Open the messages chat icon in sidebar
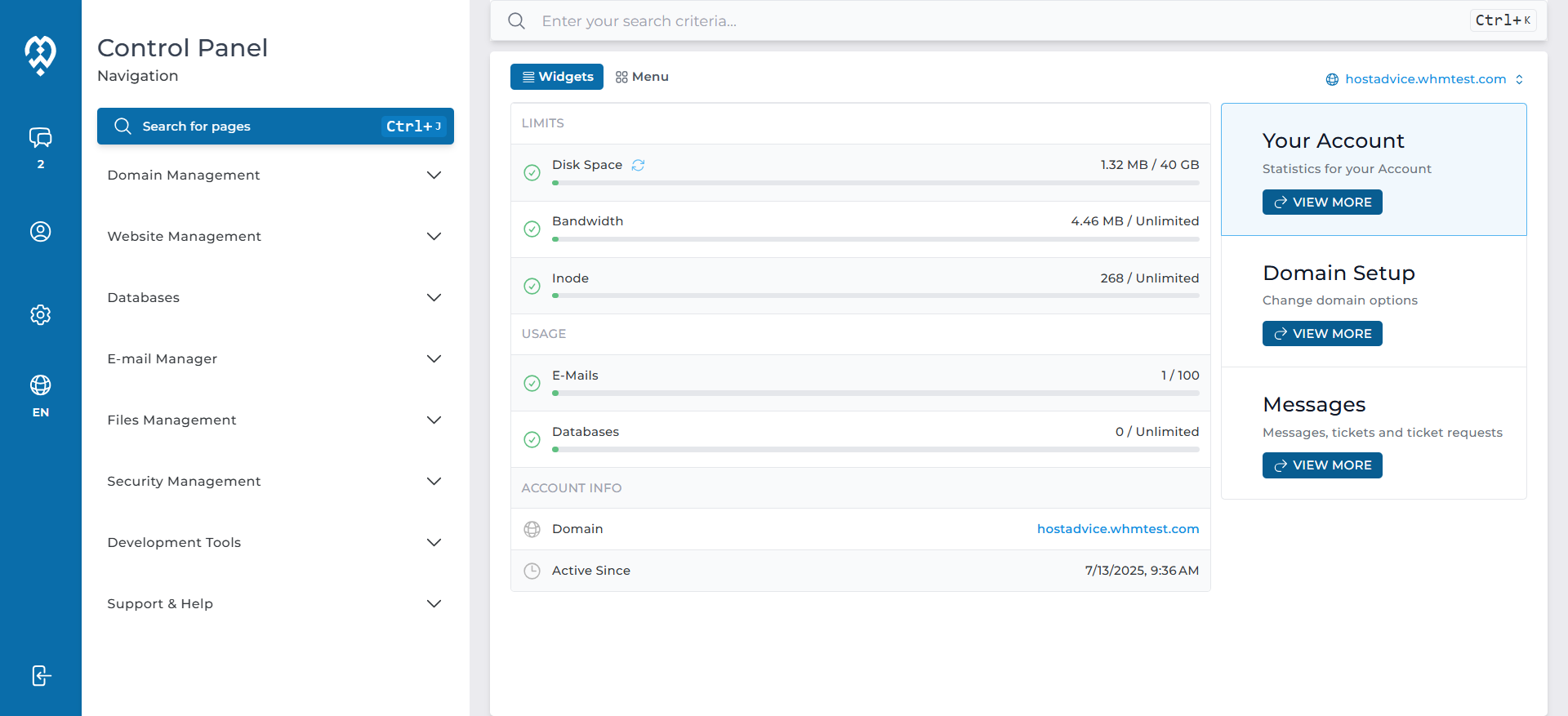This screenshot has height=716, width=1568. click(x=40, y=137)
